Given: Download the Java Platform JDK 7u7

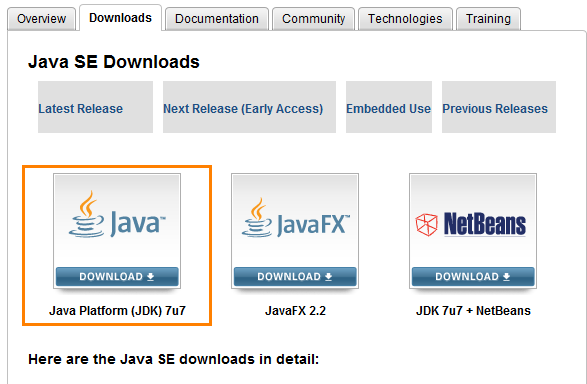Looking at the screenshot, I should (117, 277).
